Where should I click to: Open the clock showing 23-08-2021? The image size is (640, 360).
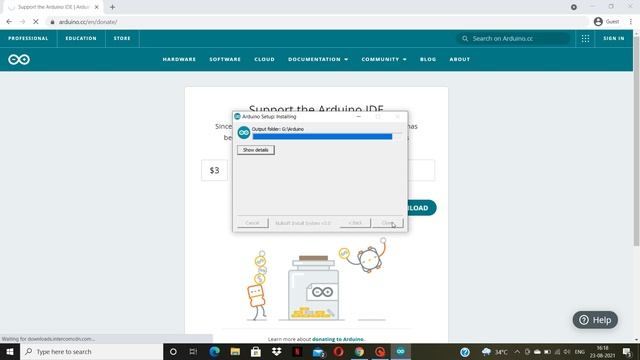602,352
